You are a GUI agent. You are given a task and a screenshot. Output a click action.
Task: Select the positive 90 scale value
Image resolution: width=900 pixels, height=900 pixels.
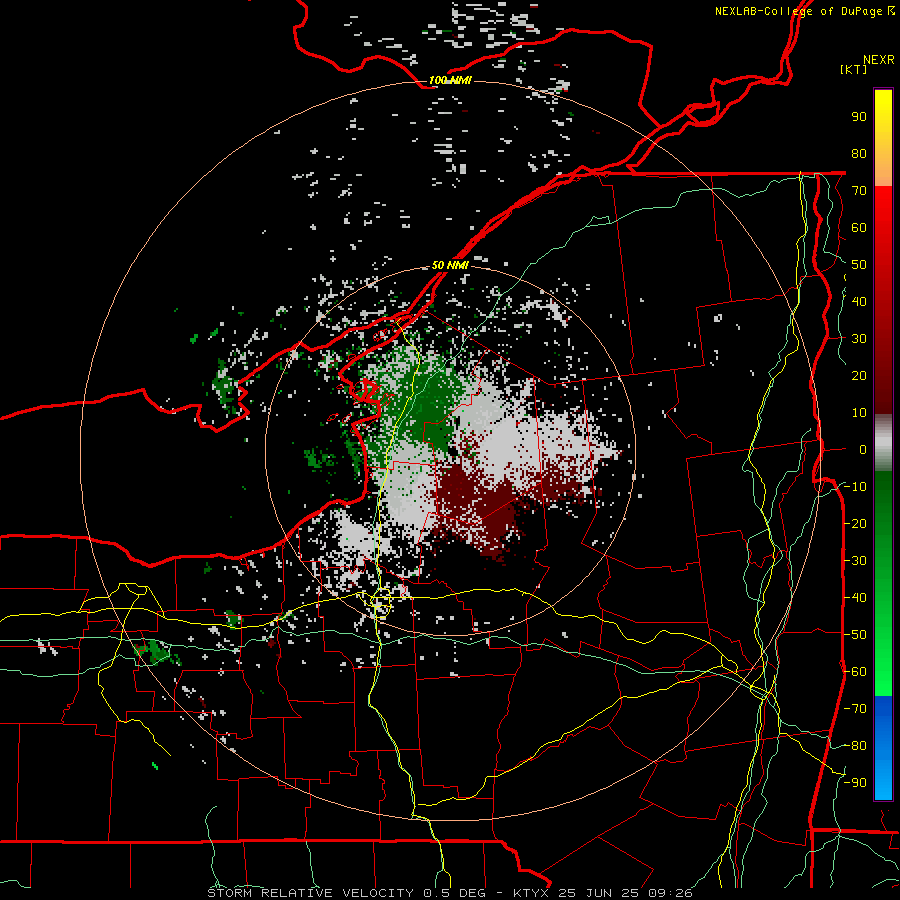(x=859, y=117)
